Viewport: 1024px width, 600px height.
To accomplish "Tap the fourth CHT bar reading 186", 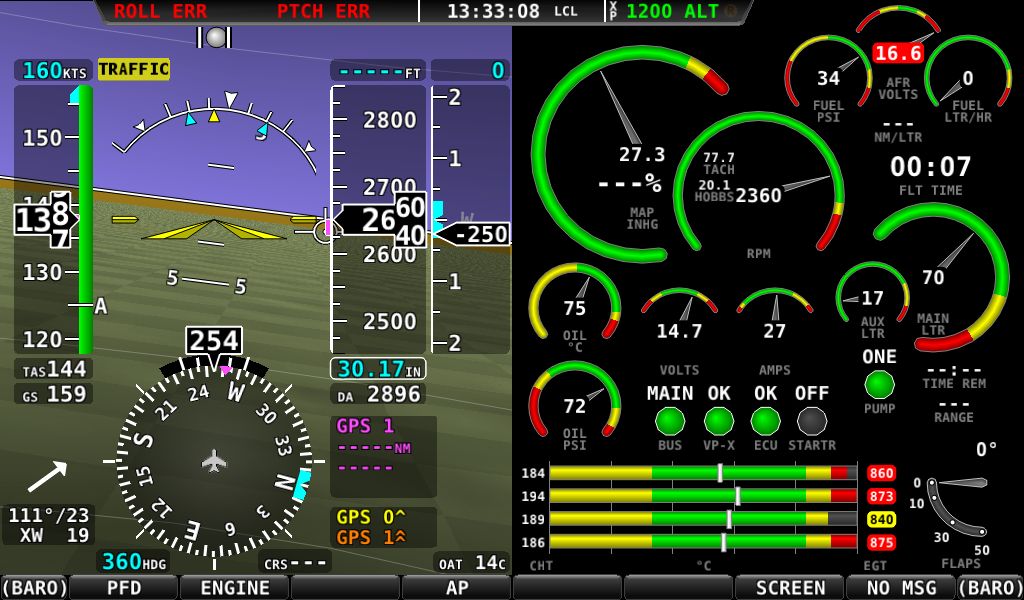I will [x=703, y=542].
